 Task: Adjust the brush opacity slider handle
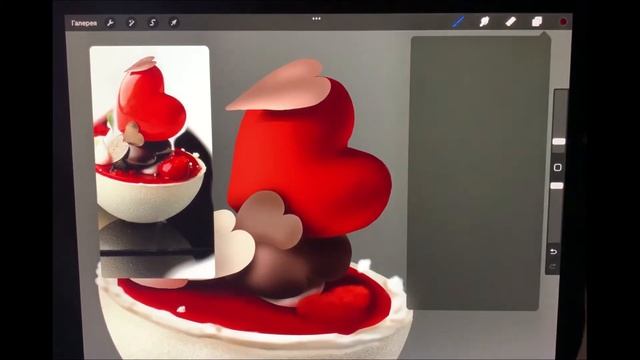[x=557, y=186]
